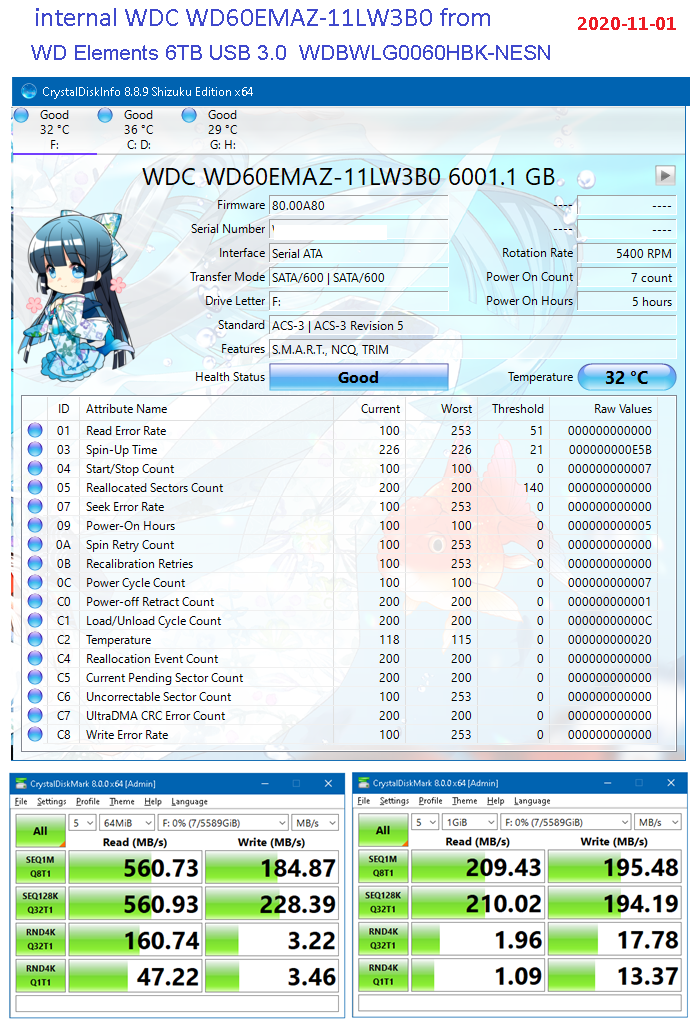Image resolution: width=692 pixels, height=1021 pixels.
Task: Open drive selector dropdown in 1GiB window
Action: [x=565, y=822]
